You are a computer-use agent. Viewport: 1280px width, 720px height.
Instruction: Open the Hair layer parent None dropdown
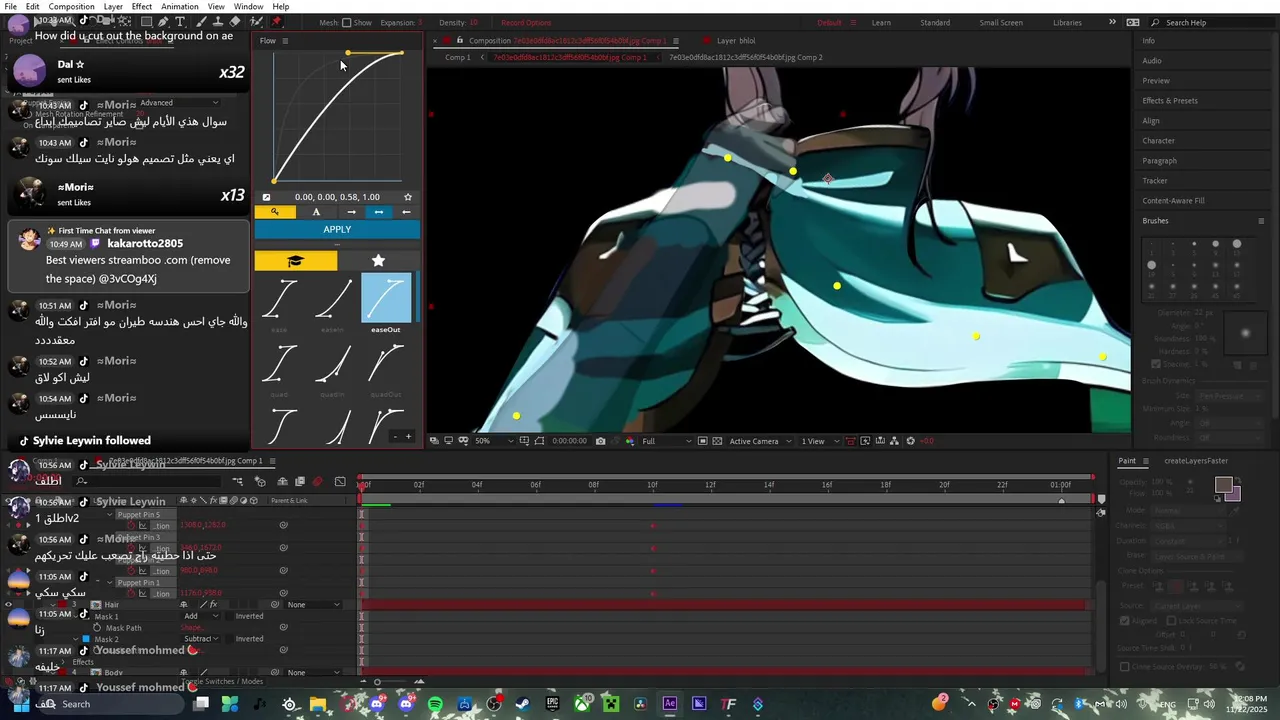tap(313, 605)
